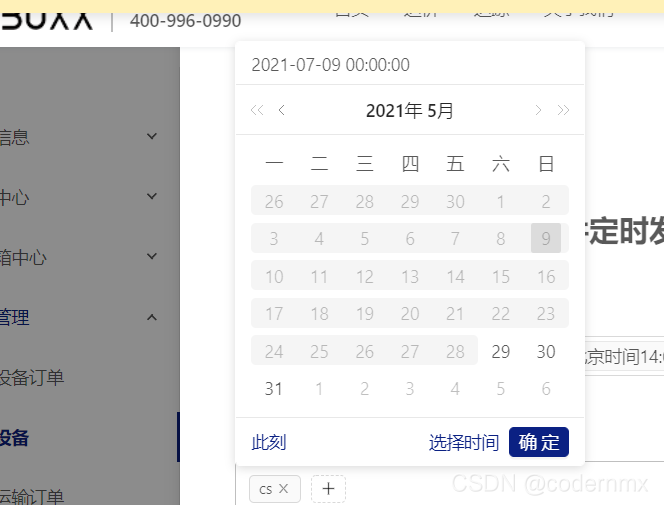Click phone number 400-996-0990
The width and height of the screenshot is (664, 505).
click(185, 20)
